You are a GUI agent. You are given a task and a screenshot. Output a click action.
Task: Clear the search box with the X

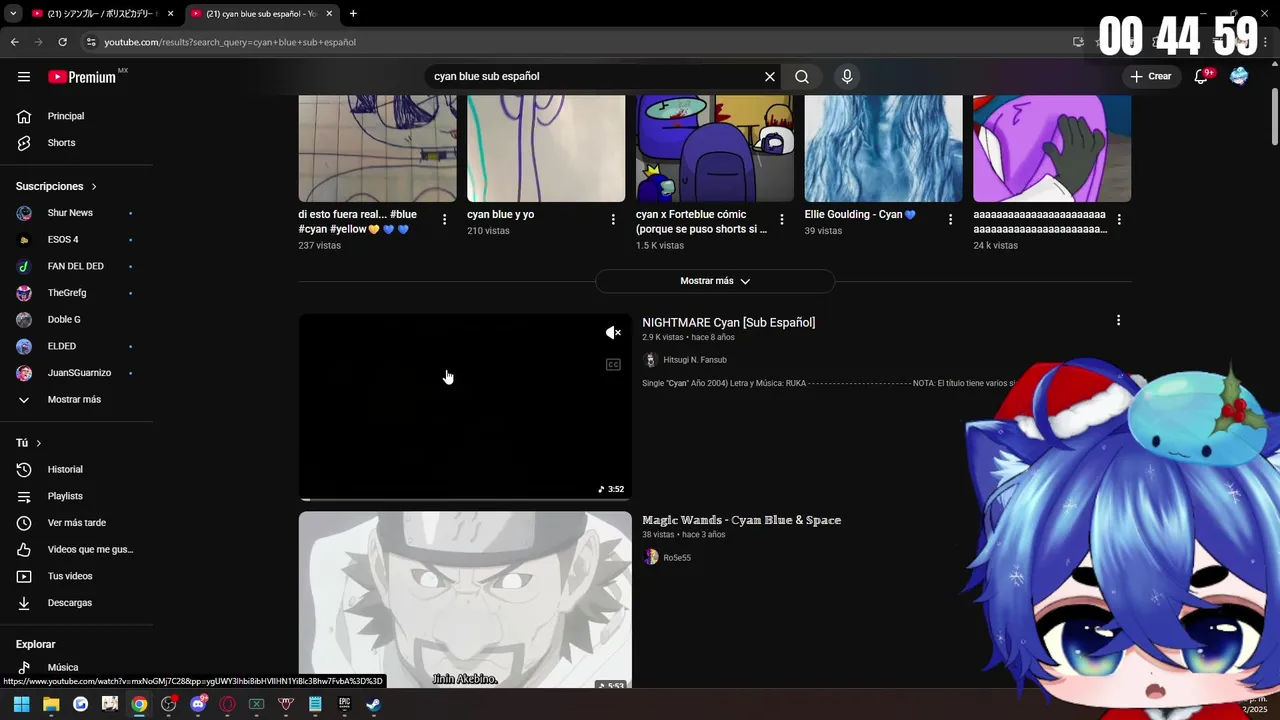pos(770,77)
